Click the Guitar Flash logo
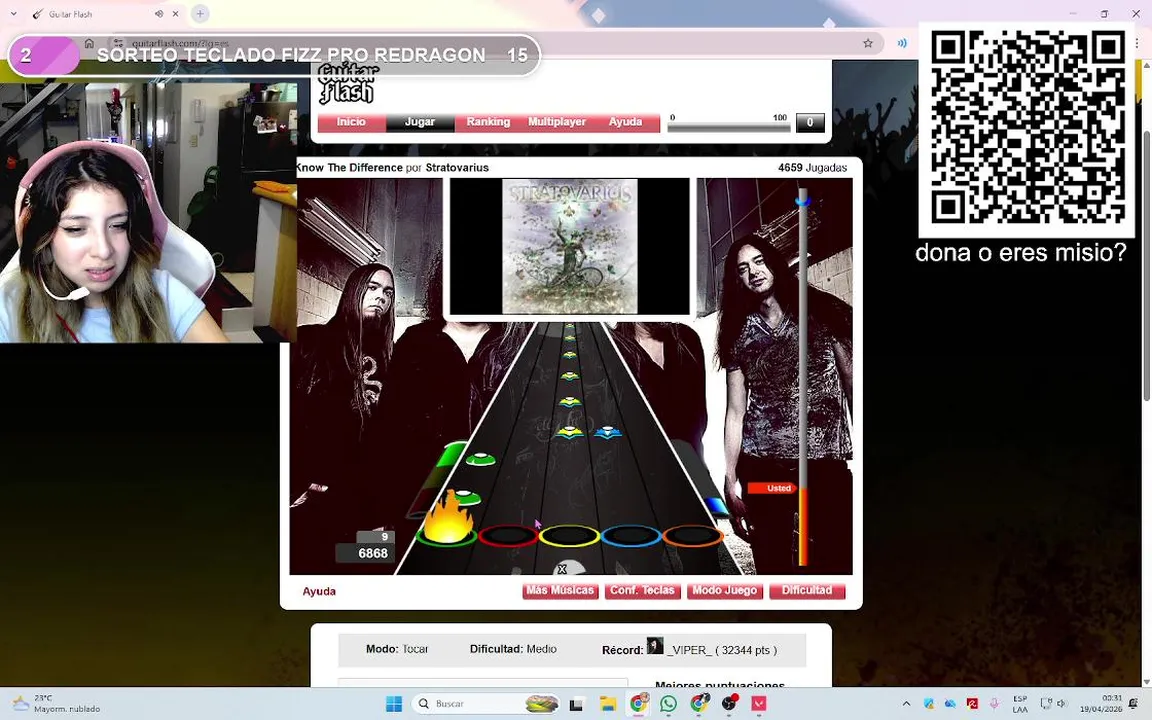Viewport: 1152px width, 720px height. click(x=348, y=83)
